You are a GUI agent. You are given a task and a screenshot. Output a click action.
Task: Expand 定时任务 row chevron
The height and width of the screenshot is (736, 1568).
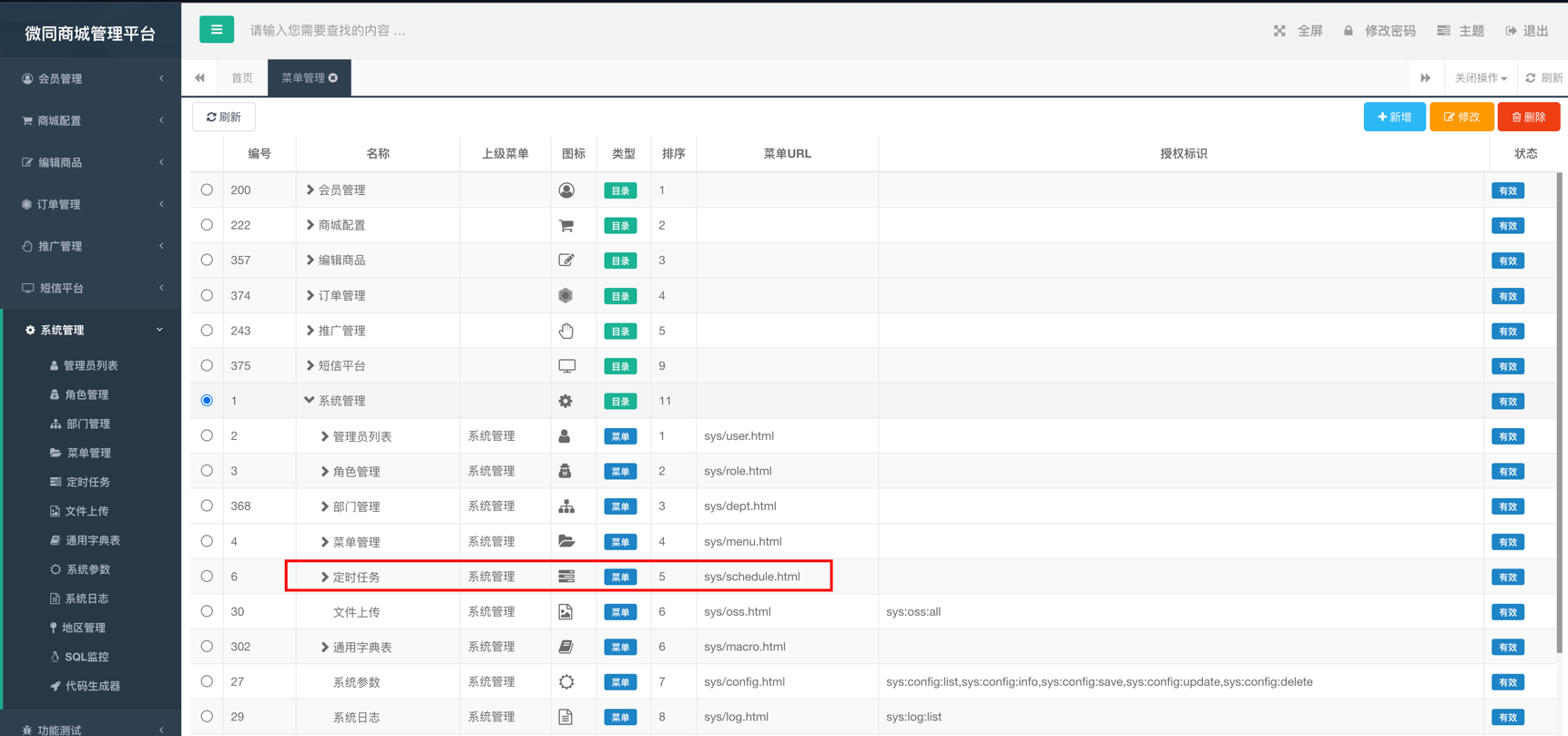[x=324, y=577]
